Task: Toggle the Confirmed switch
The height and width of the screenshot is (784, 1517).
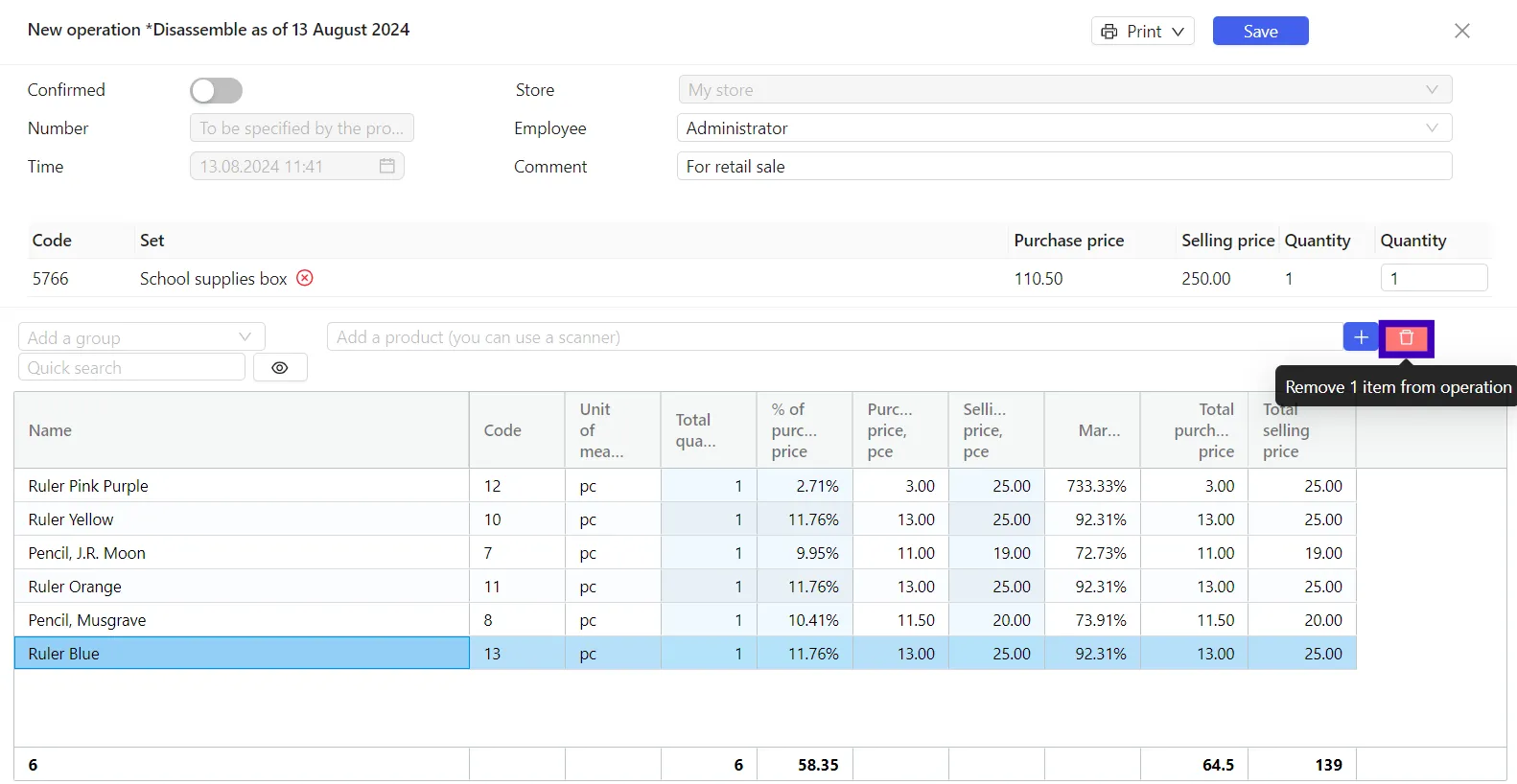Action: click(216, 90)
